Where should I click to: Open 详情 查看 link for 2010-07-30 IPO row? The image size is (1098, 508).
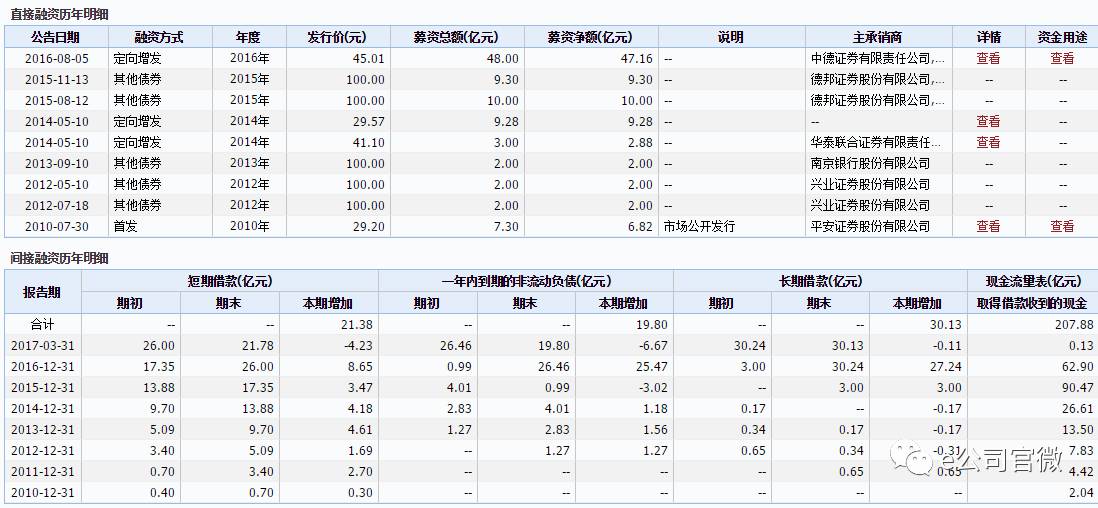tap(988, 226)
